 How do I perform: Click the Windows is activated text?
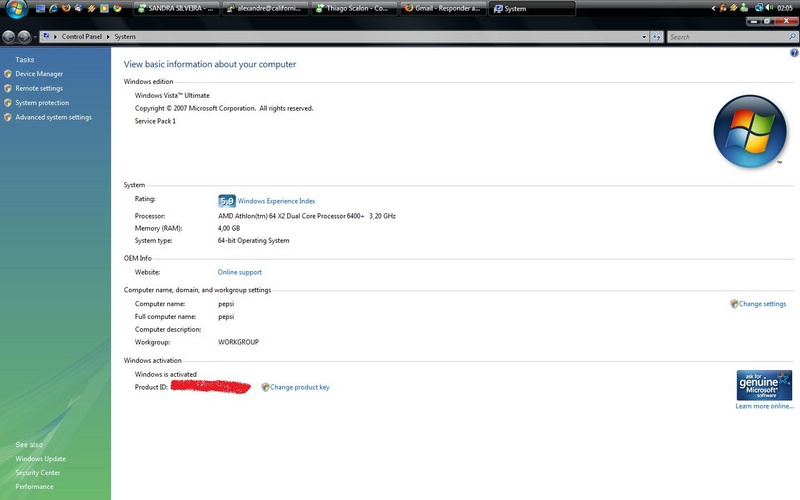(x=165, y=374)
